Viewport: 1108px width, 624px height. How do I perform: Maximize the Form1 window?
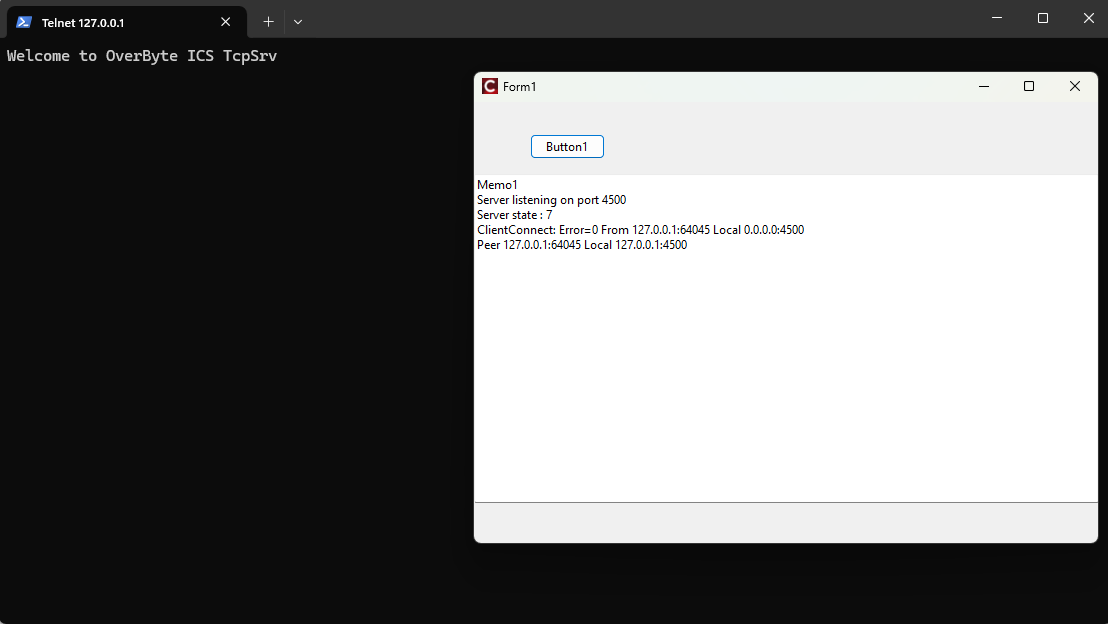[x=1029, y=86]
